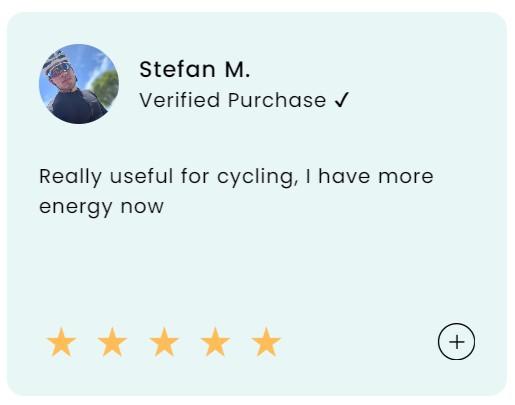Expand the review with plus icon
515x405 pixels.
[456, 342]
